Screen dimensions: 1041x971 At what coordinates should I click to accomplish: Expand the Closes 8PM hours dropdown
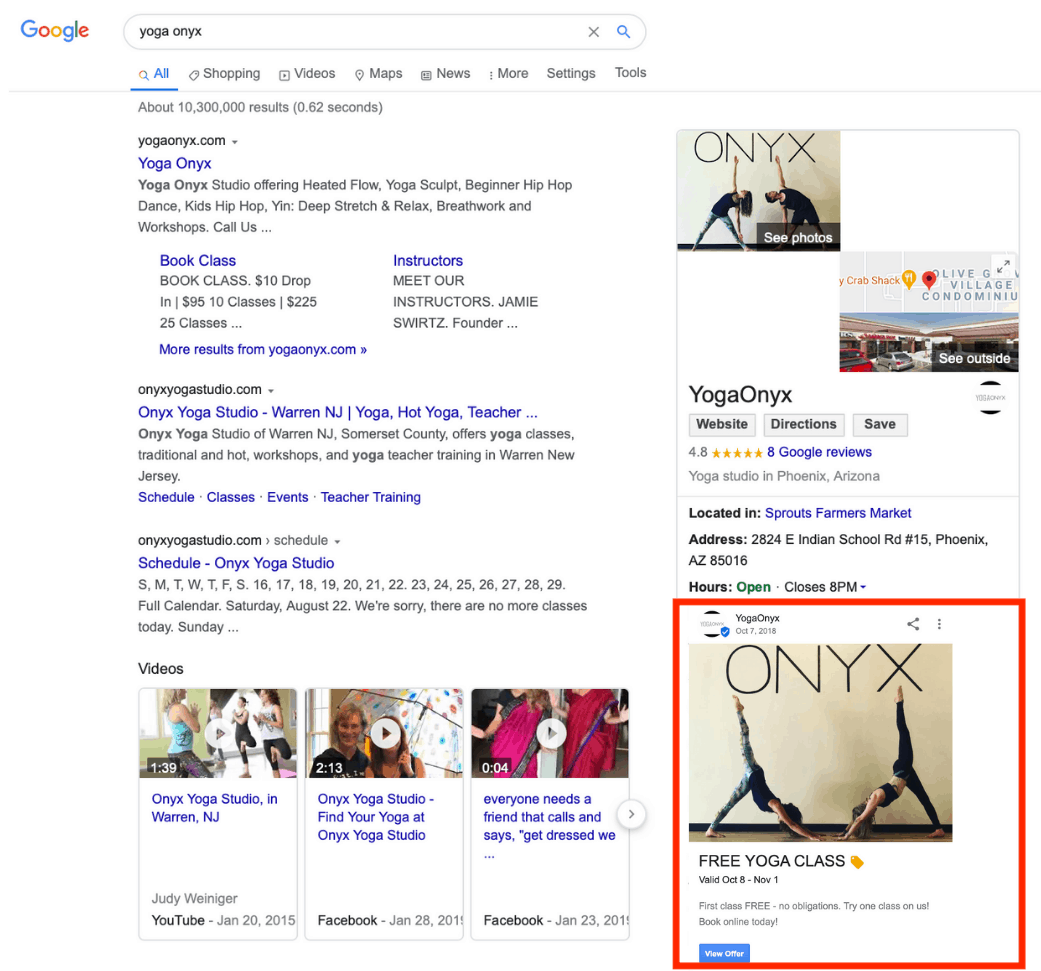coord(863,587)
